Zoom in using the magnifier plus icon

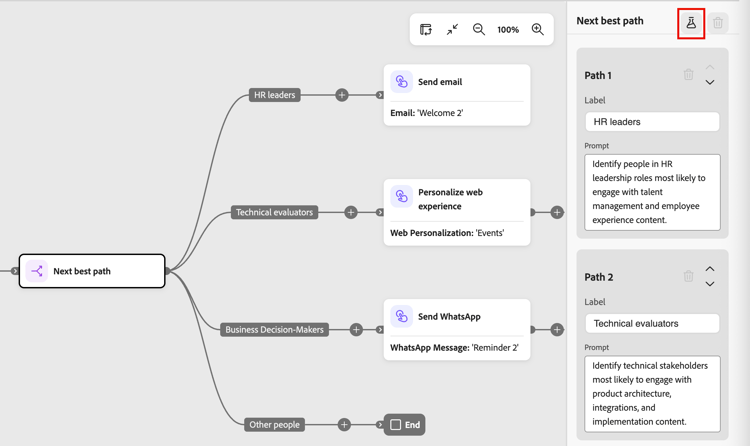(x=538, y=30)
